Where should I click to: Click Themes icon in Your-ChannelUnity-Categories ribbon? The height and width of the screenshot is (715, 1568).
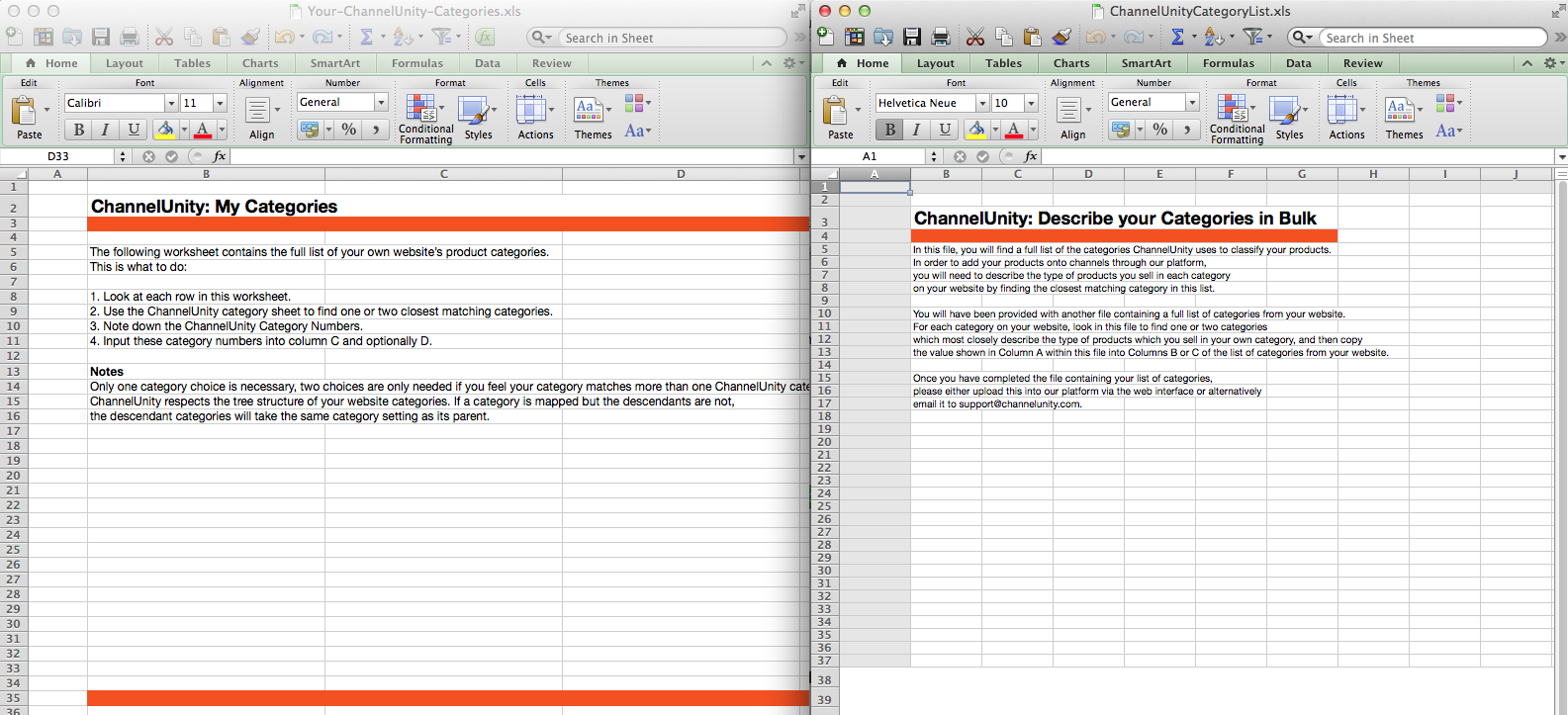tap(588, 109)
